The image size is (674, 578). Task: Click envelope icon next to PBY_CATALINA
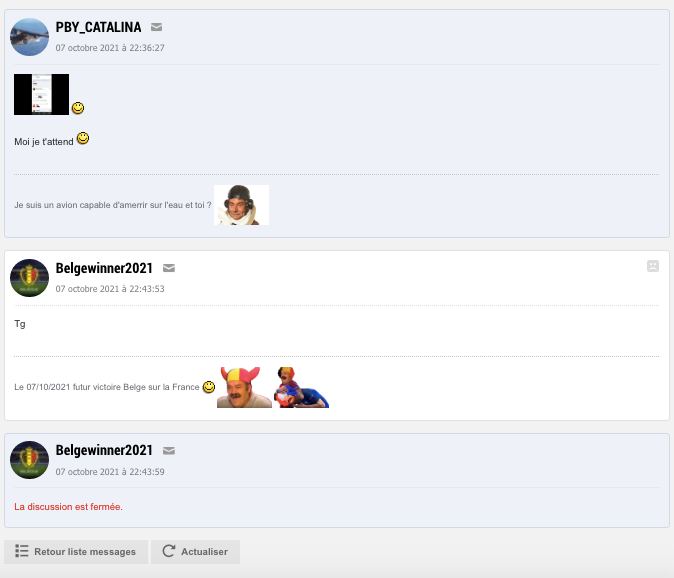[x=156, y=27]
